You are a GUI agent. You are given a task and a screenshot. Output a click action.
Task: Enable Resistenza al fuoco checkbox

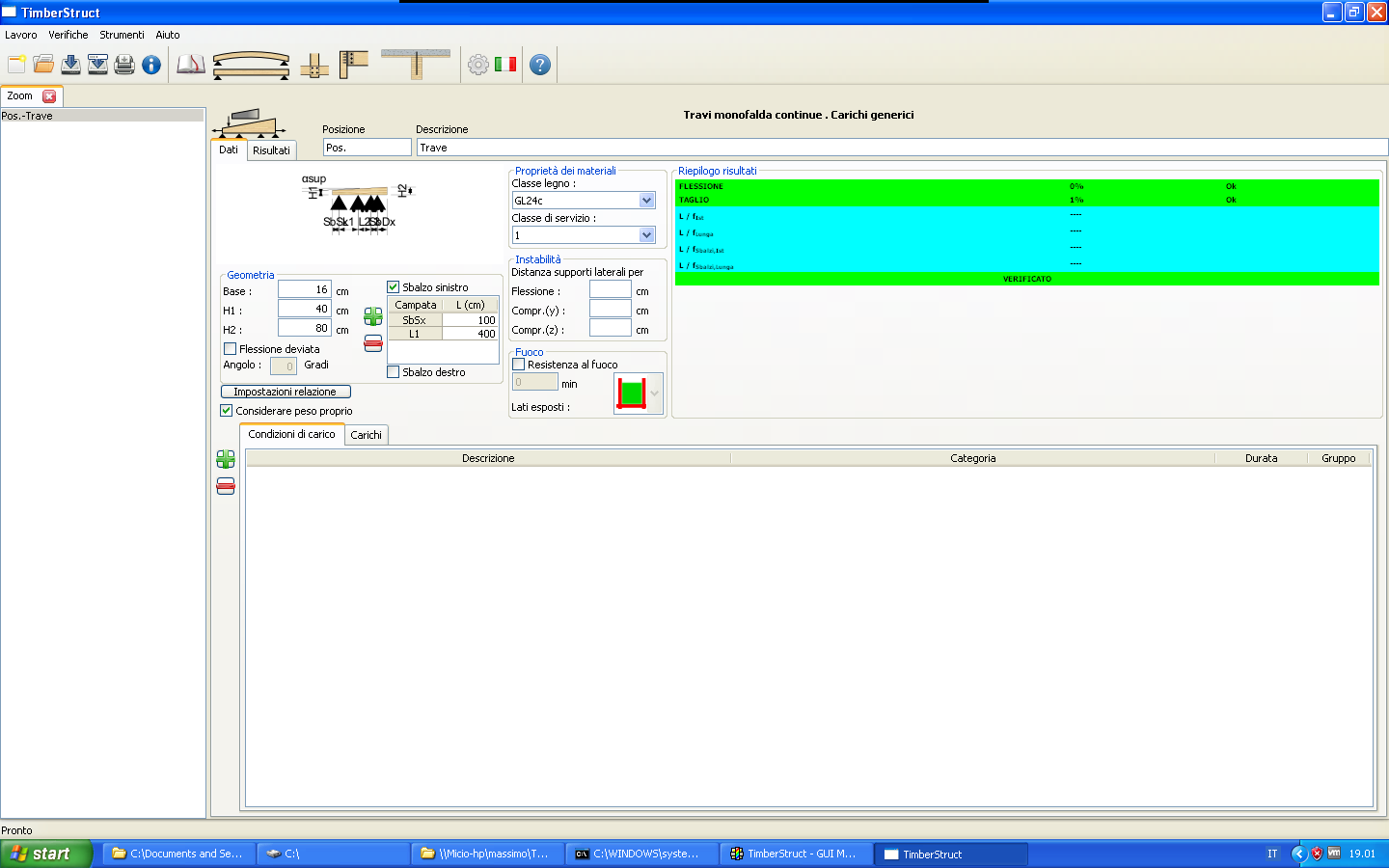(x=519, y=365)
